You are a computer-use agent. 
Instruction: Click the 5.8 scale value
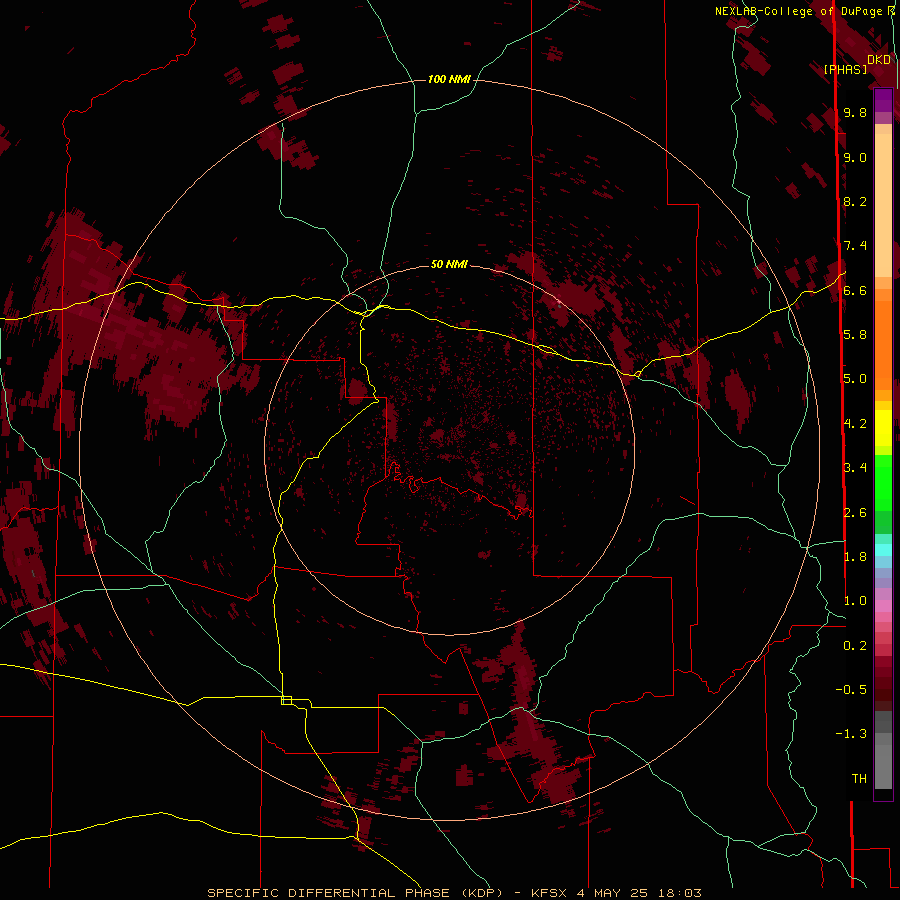point(855,334)
